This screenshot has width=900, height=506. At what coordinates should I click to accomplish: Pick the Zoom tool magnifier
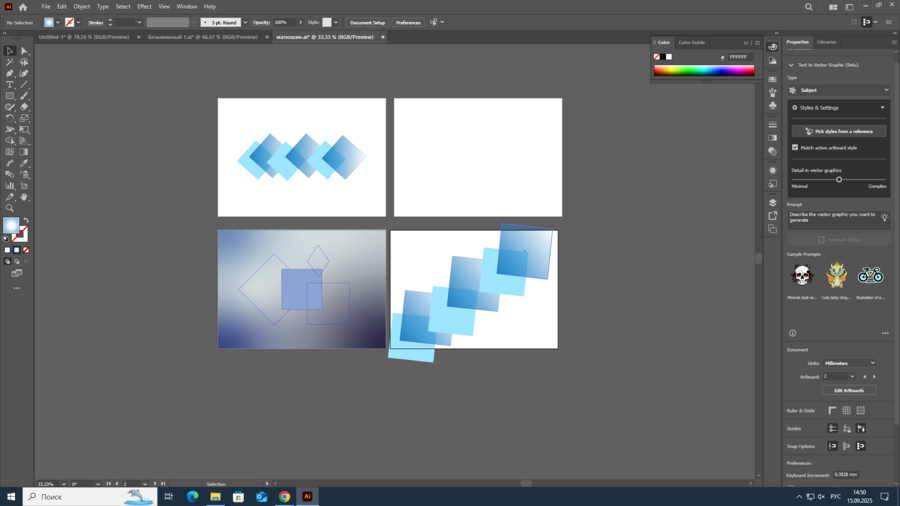[10, 208]
